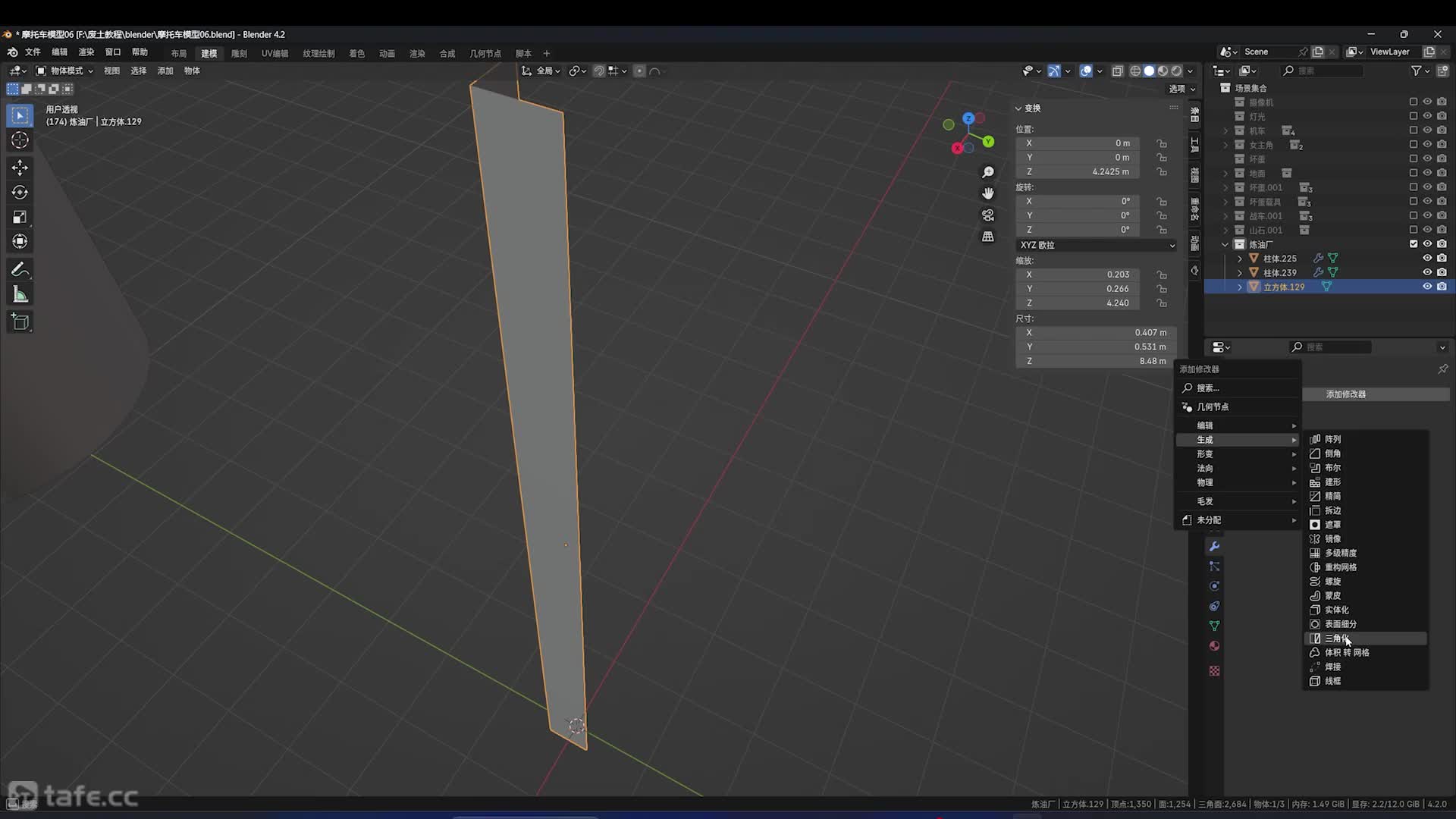
Task: Open the 物体模式 mode dropdown
Action: pyautogui.click(x=65, y=71)
